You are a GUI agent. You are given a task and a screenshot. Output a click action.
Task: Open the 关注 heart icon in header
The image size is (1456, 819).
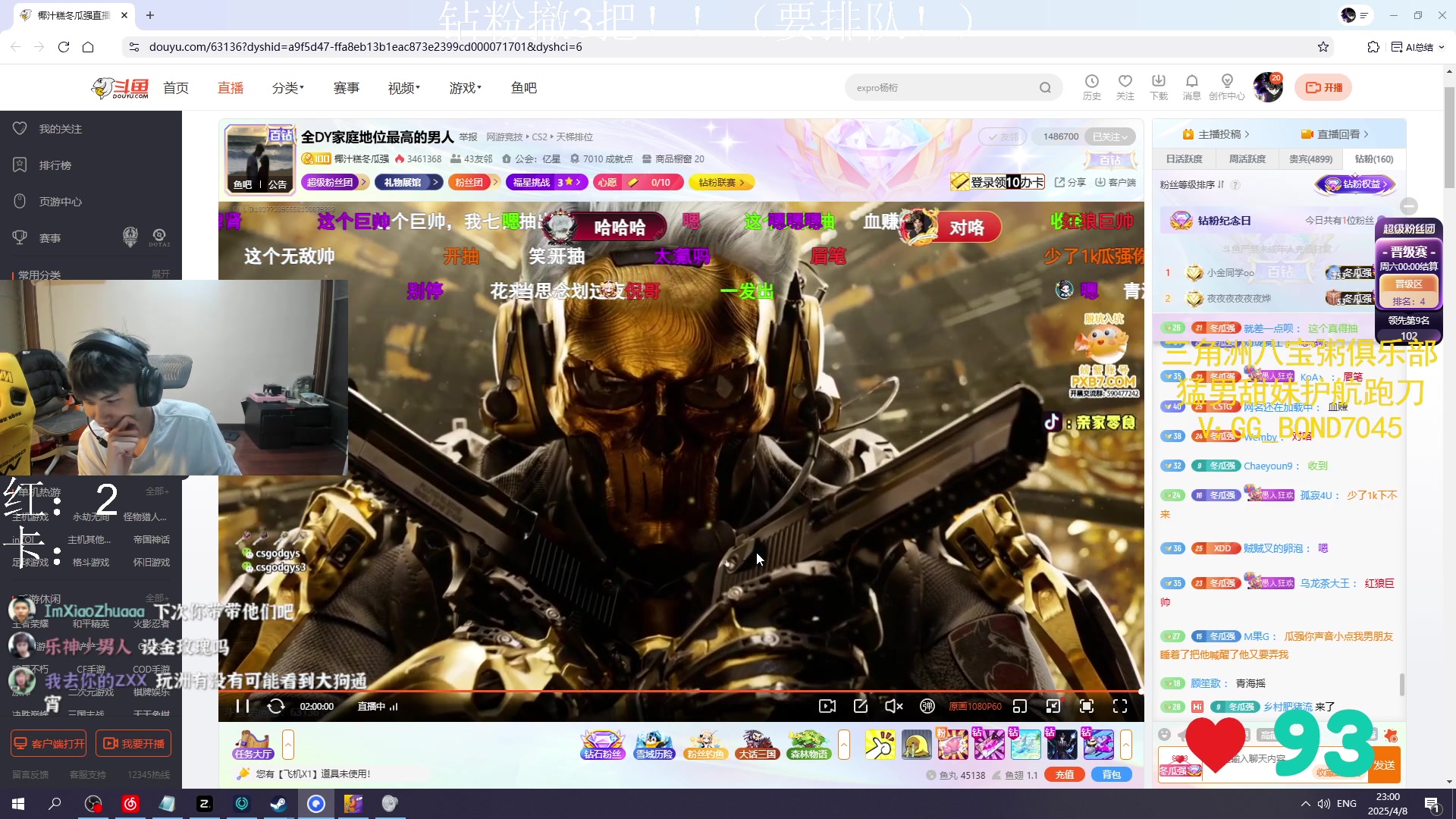tap(1125, 86)
